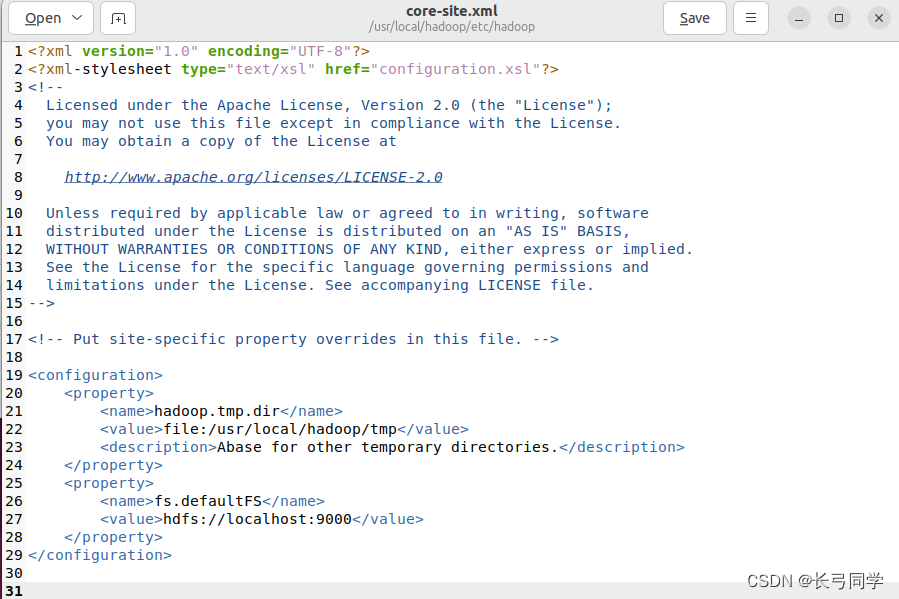Click closing </configuration> tag on line 29
The image size is (899, 599).
tap(100, 555)
